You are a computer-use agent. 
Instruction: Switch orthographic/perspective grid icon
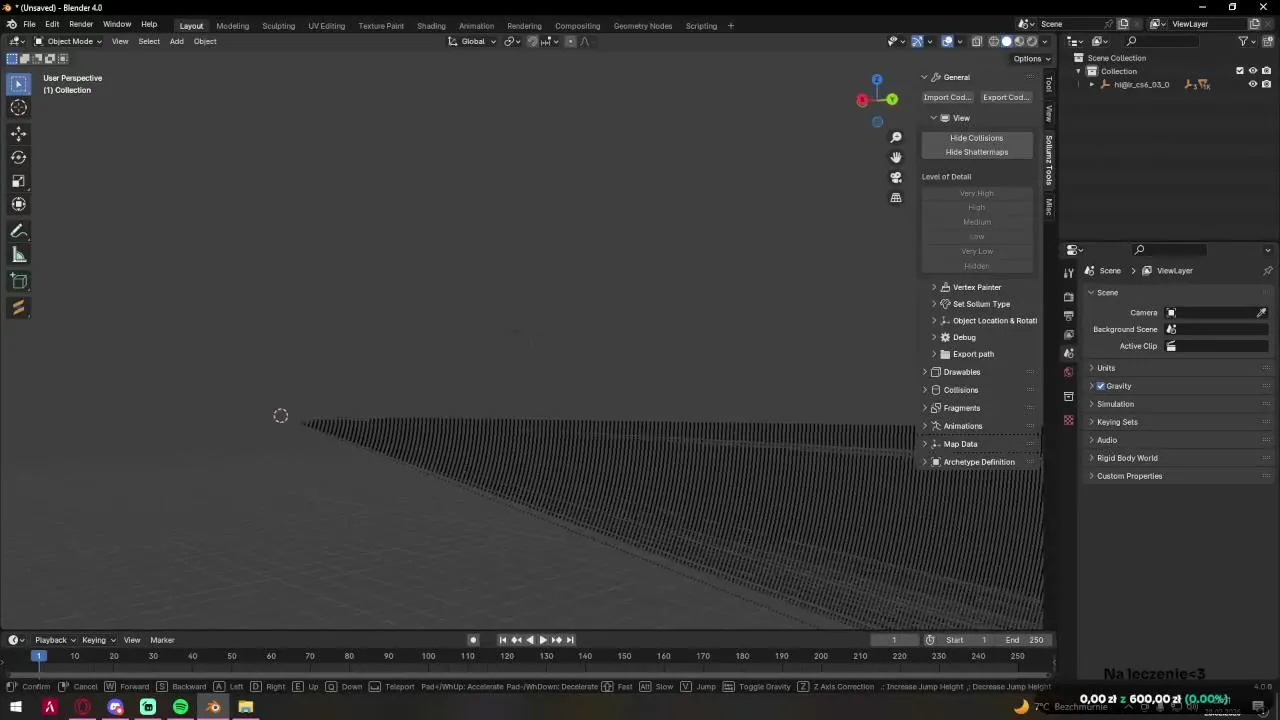pos(896,198)
